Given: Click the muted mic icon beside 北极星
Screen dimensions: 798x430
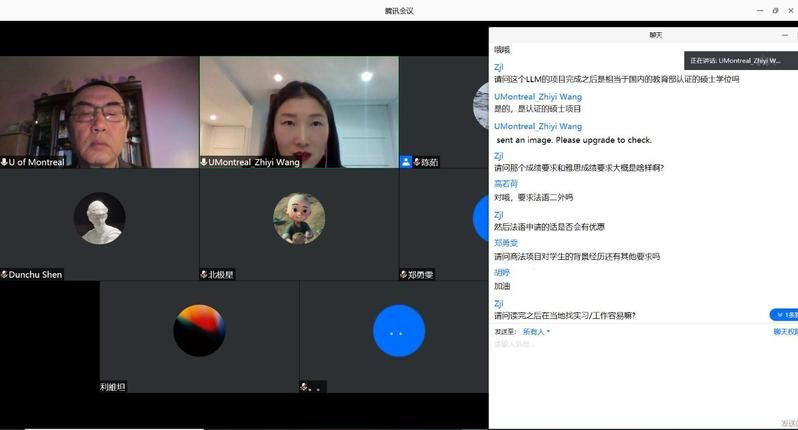Looking at the screenshot, I should (x=204, y=274).
